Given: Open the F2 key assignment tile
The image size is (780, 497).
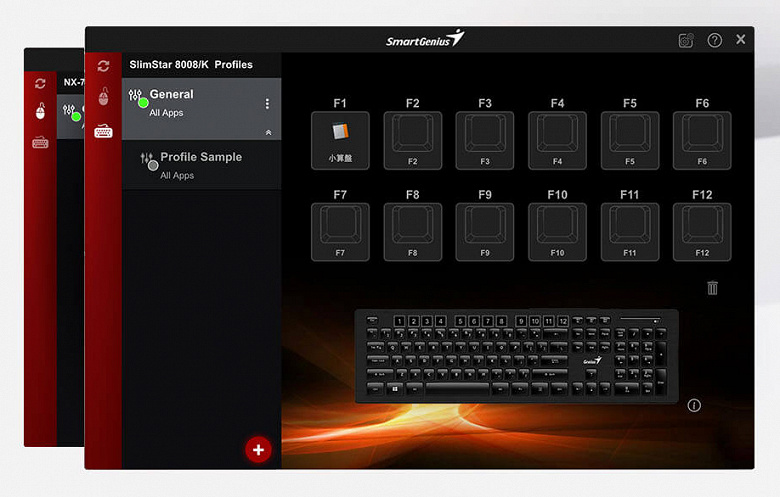Looking at the screenshot, I should click(x=413, y=140).
